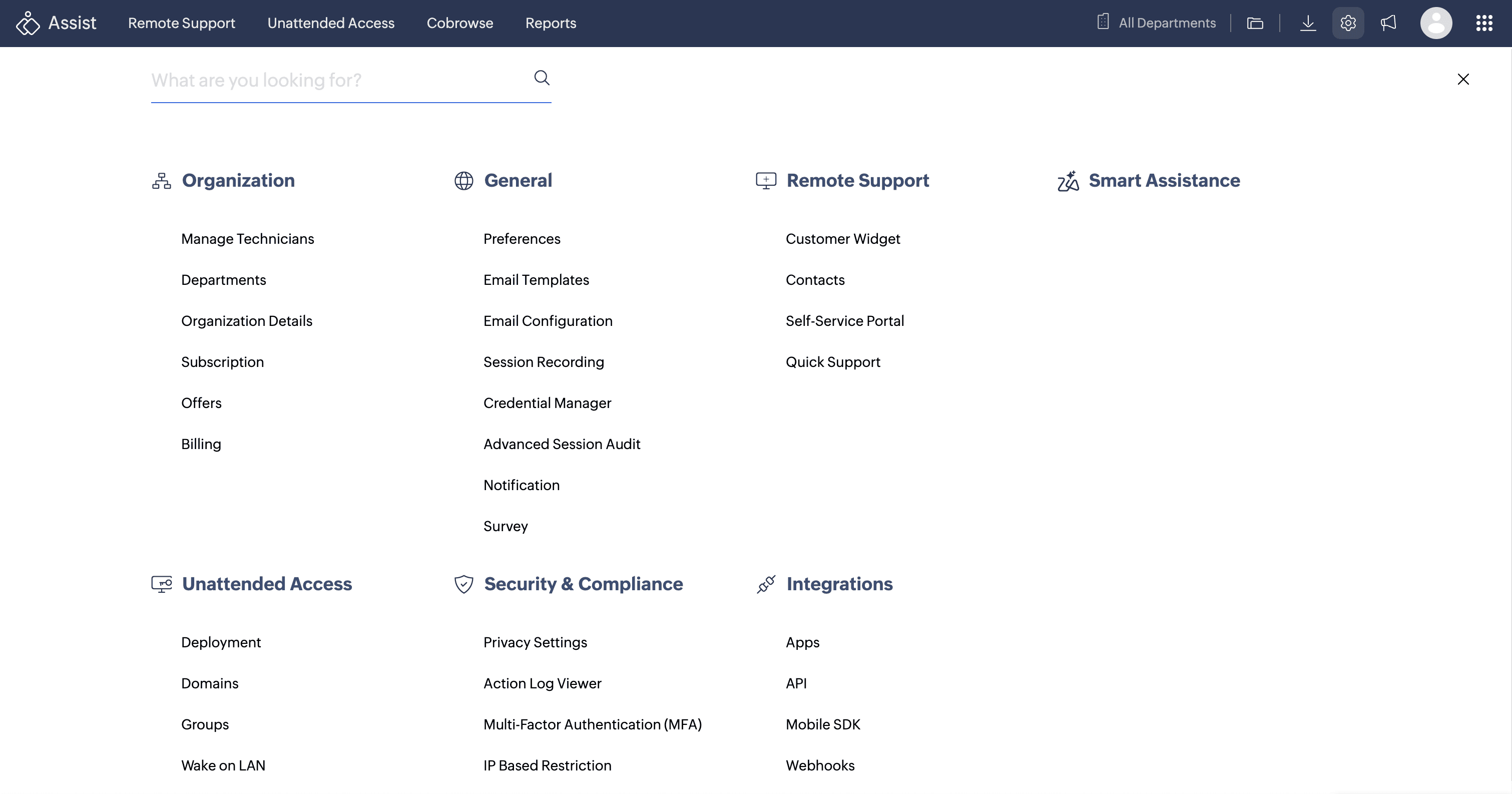This screenshot has width=1512, height=794.
Task: Open Email Templates
Action: [x=537, y=280]
